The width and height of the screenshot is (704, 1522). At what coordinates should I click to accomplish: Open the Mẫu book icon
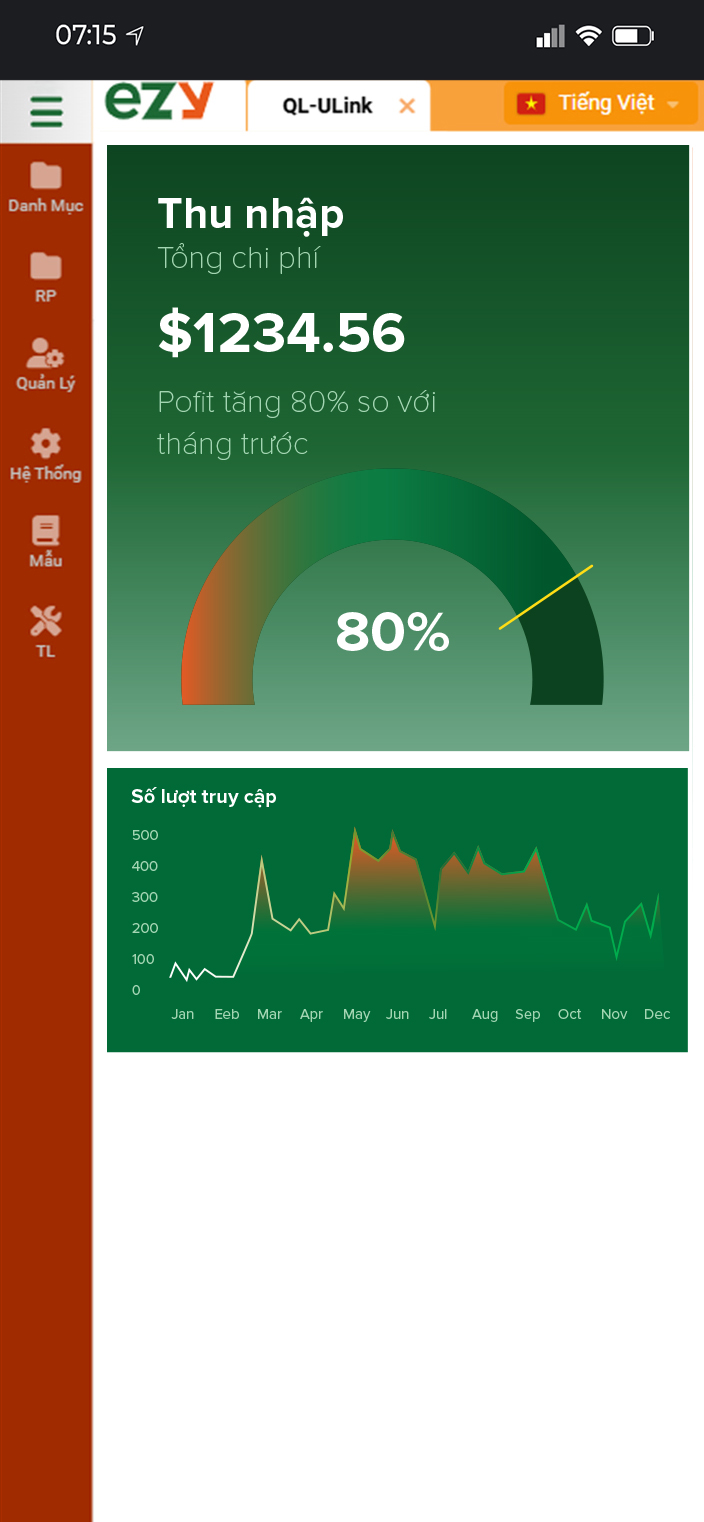point(46,530)
